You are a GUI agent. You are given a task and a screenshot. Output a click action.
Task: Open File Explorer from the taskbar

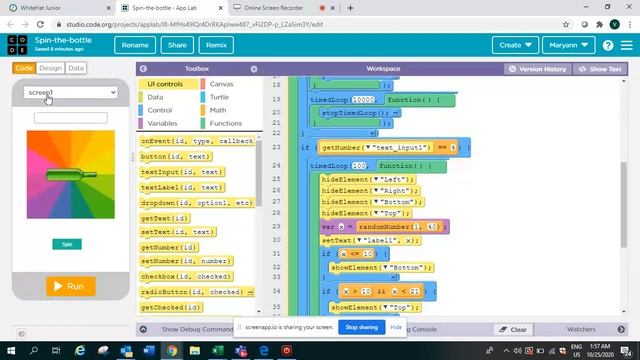[x=195, y=351]
